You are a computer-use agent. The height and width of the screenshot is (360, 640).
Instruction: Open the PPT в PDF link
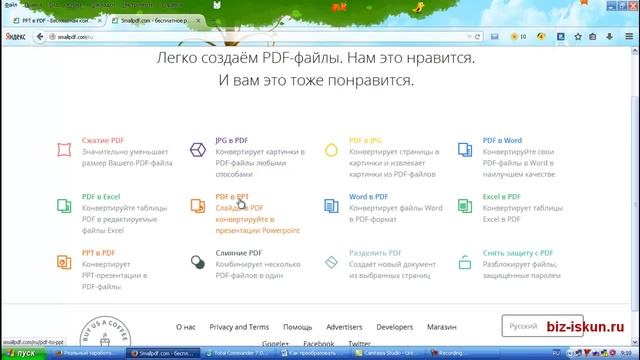(98, 253)
